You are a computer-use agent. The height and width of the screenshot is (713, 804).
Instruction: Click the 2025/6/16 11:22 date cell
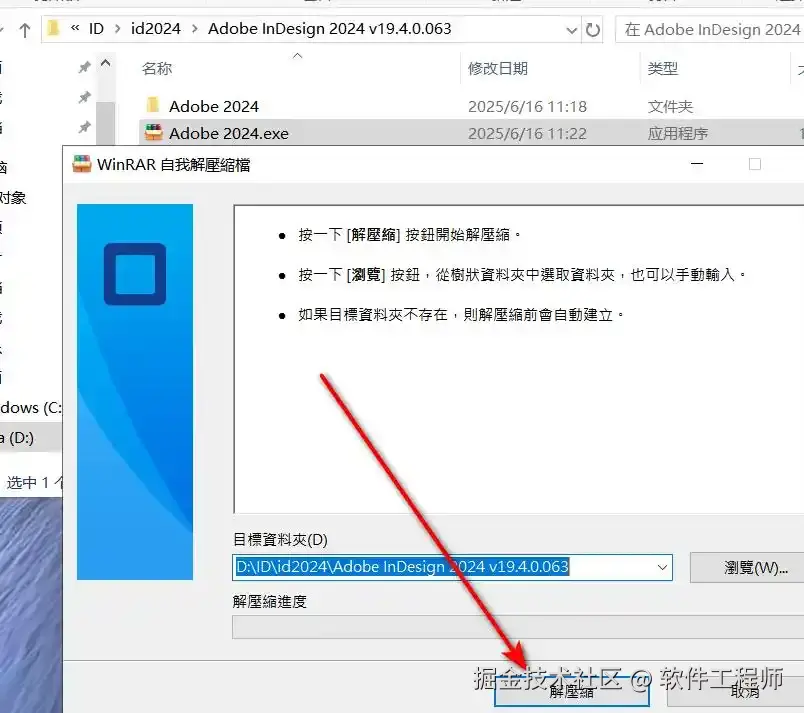click(x=527, y=133)
